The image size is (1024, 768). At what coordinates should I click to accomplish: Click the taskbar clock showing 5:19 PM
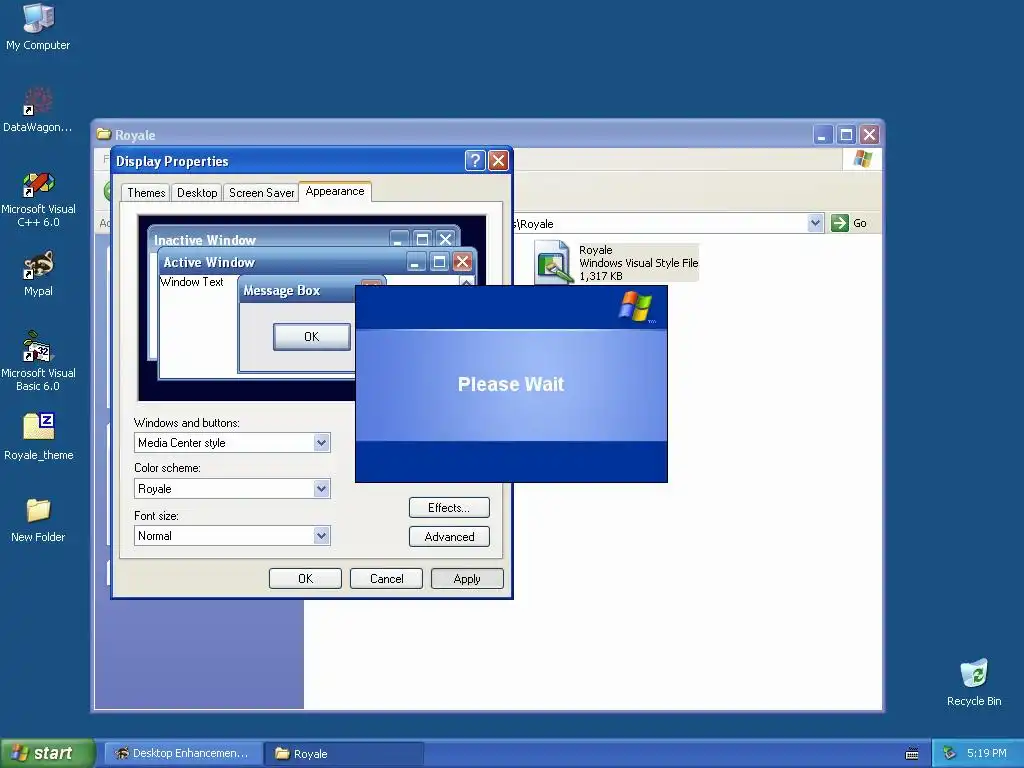pos(987,753)
